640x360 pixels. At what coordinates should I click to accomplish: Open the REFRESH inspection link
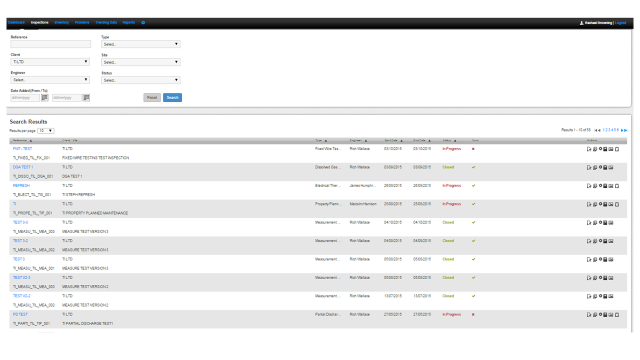click(x=21, y=185)
